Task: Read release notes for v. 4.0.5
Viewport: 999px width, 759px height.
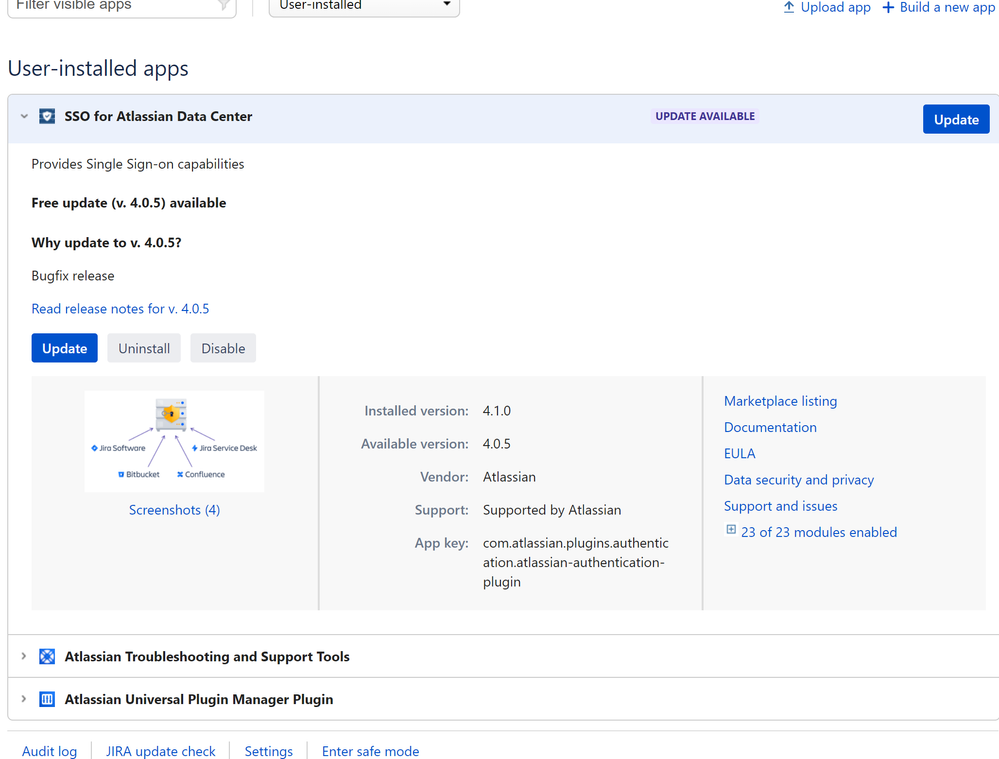Action: (x=120, y=308)
